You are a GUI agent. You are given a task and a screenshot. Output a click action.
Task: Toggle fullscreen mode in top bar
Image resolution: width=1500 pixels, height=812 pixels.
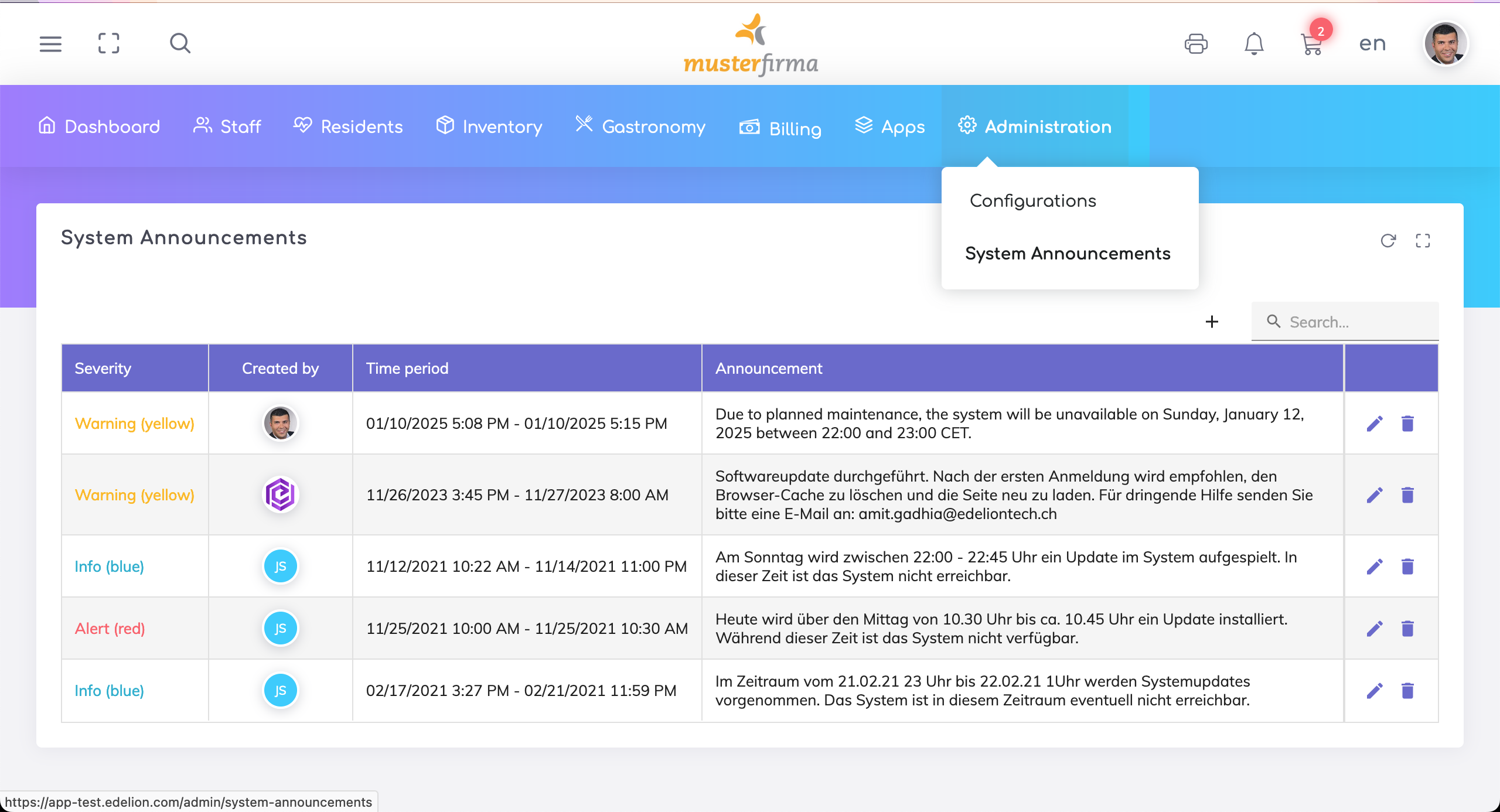(x=109, y=43)
